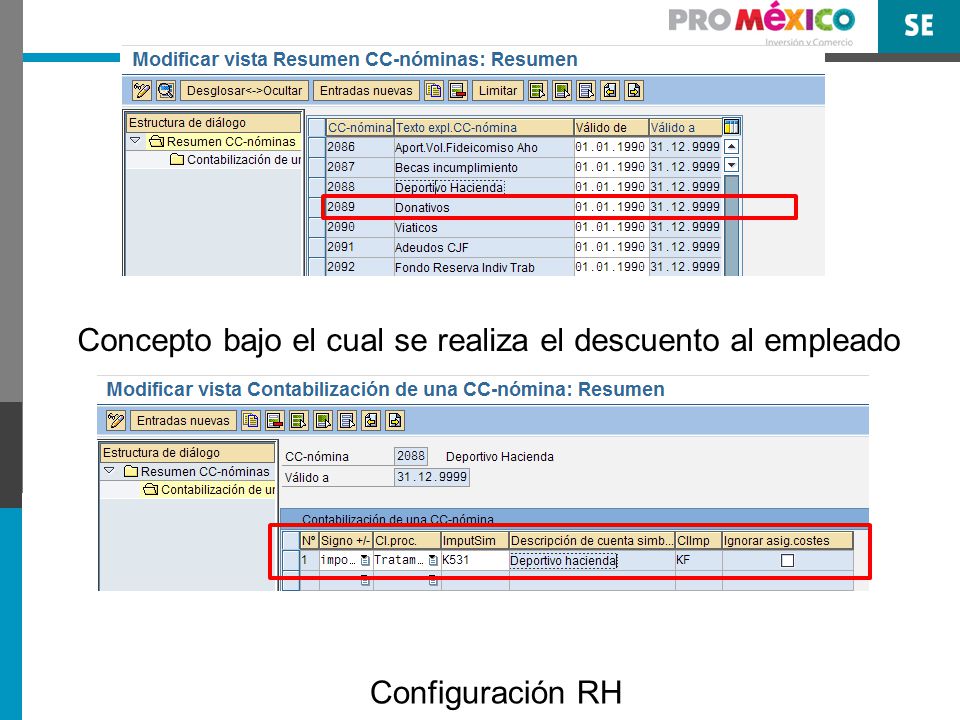
Task: Click right-arrow page icon in Contabilización toolbar
Action: [x=395, y=421]
